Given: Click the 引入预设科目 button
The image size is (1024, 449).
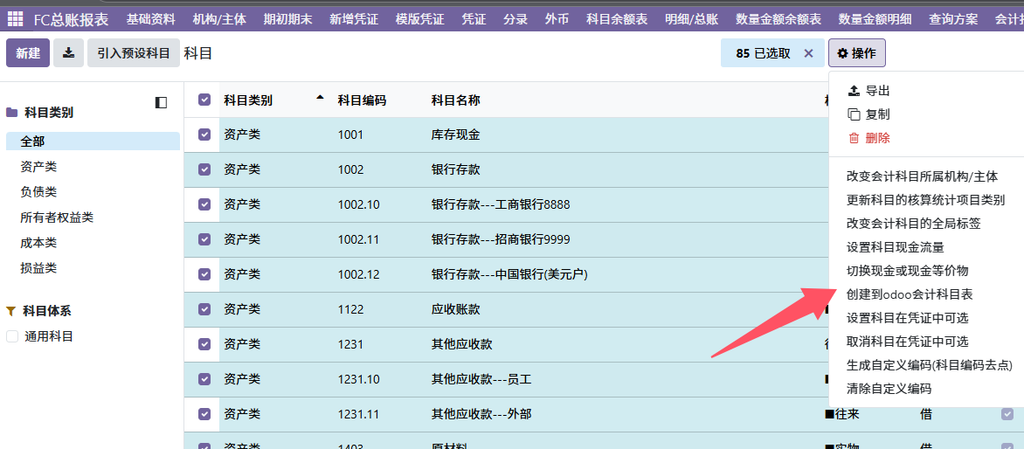Looking at the screenshot, I should [x=133, y=53].
